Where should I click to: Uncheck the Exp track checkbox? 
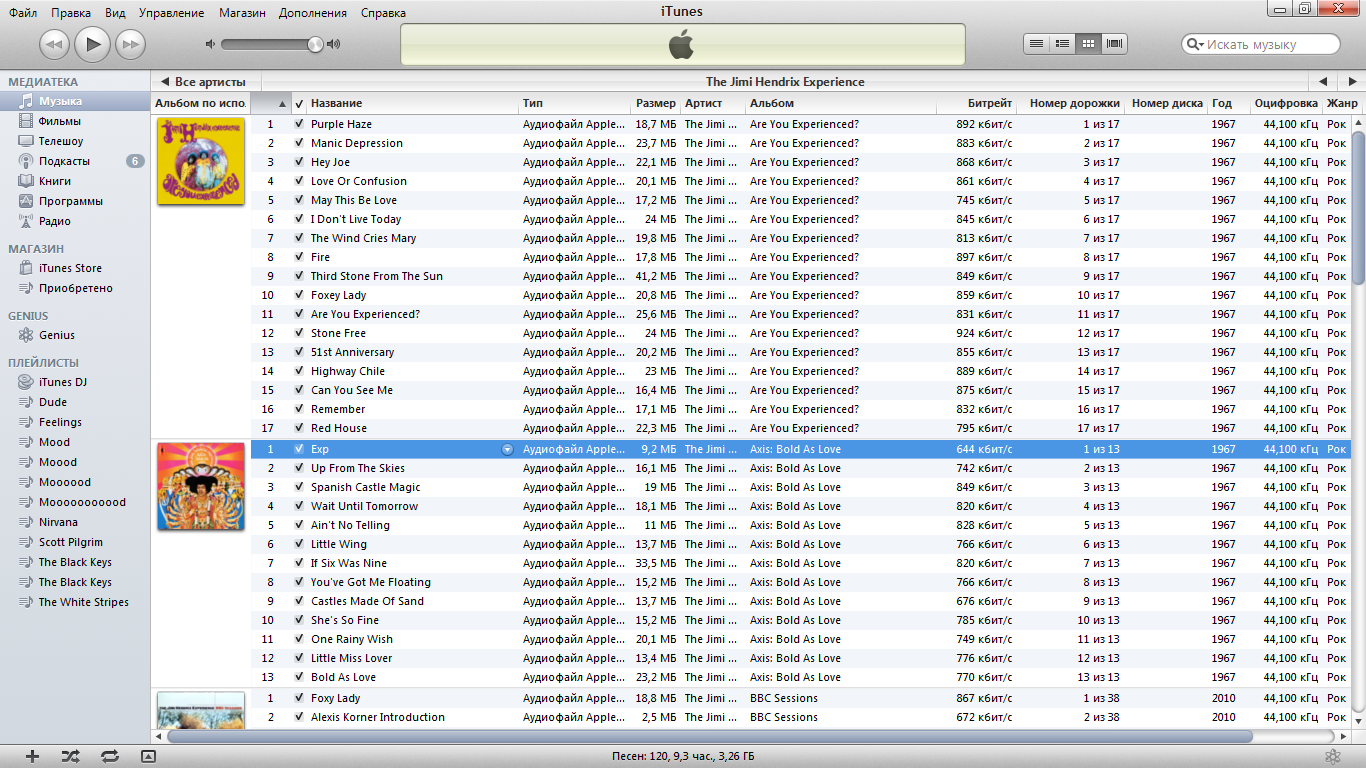299,449
